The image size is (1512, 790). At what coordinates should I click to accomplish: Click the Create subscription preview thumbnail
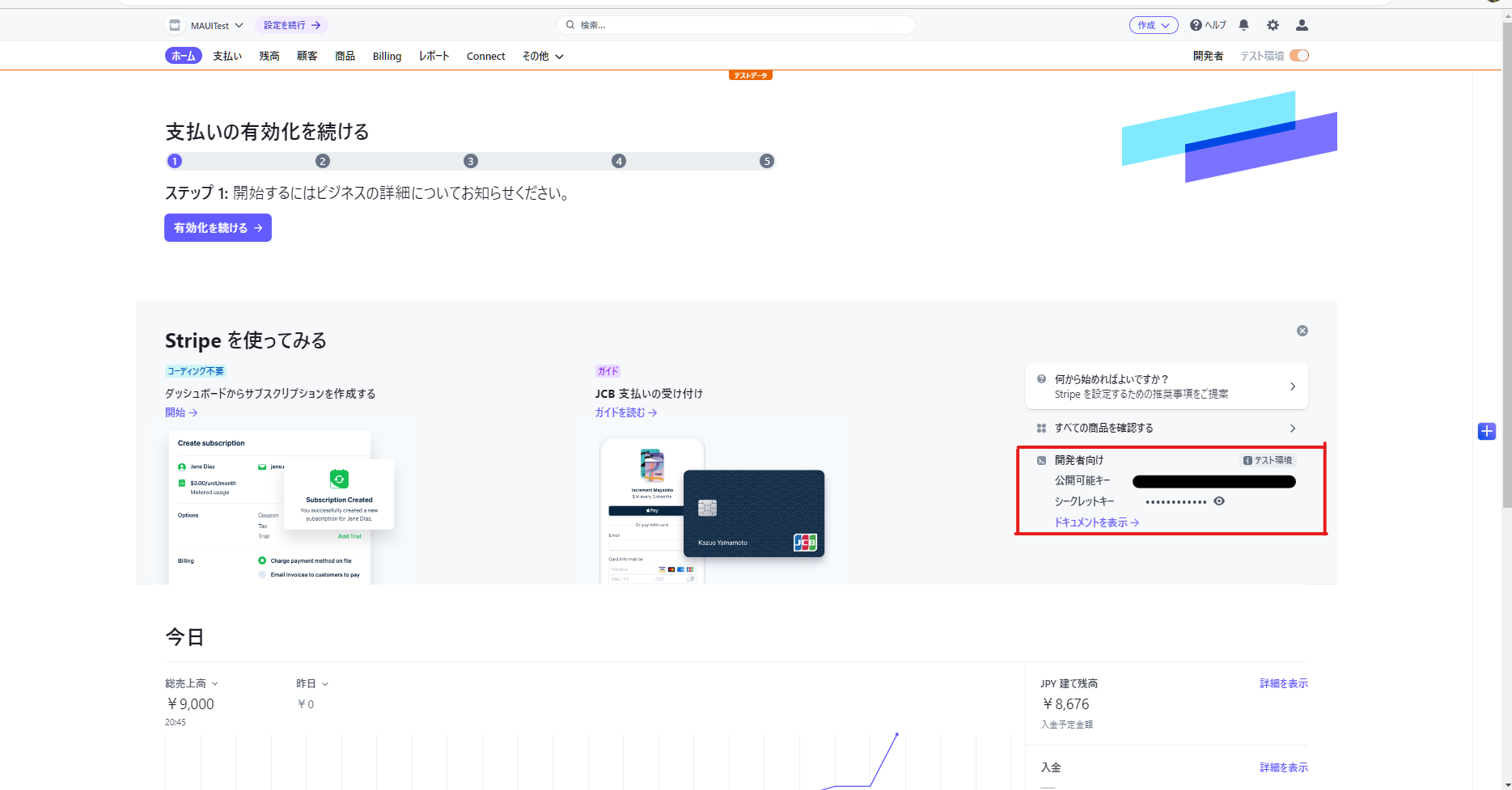282,507
